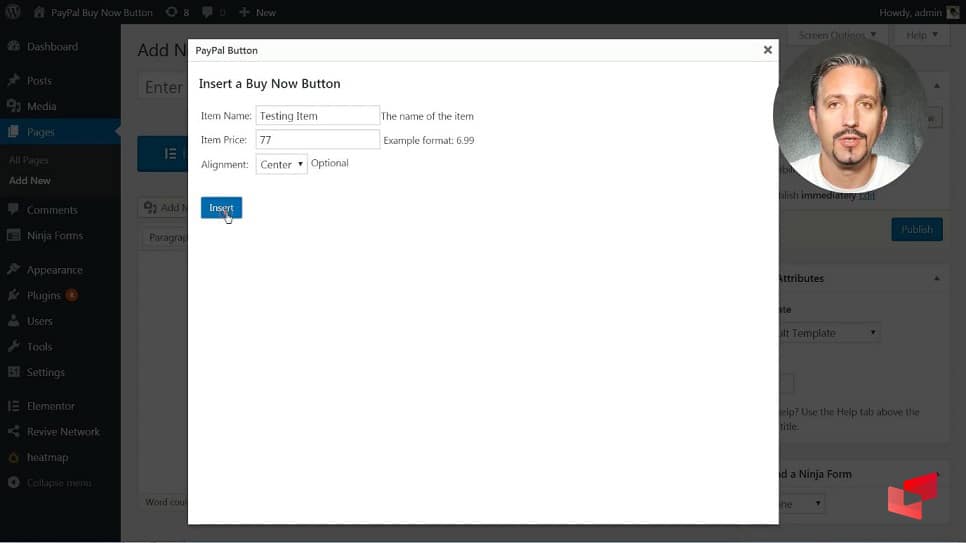Click the Users icon in sidebar
966x543 pixels.
point(14,321)
